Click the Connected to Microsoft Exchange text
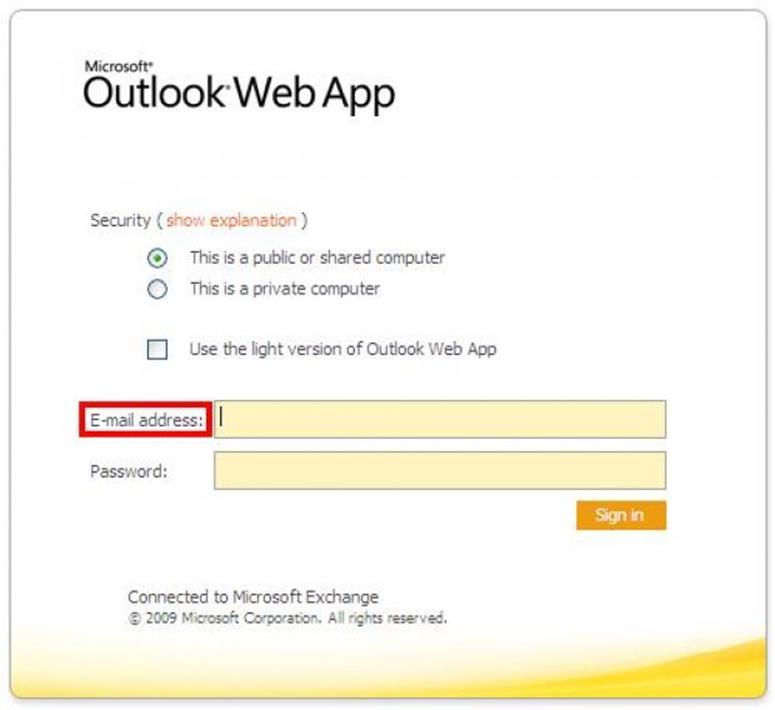775x710 pixels. (253, 597)
